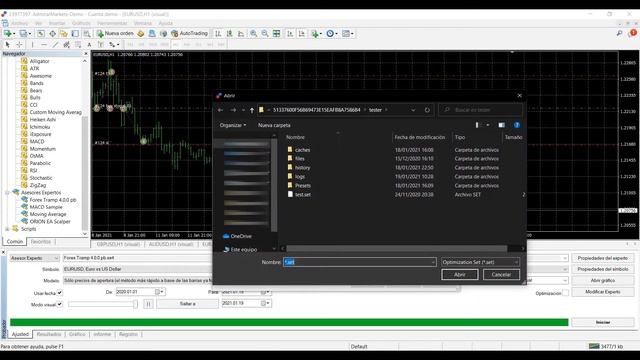Click the Modificar Experto button
640x360 pixels.
(602, 292)
